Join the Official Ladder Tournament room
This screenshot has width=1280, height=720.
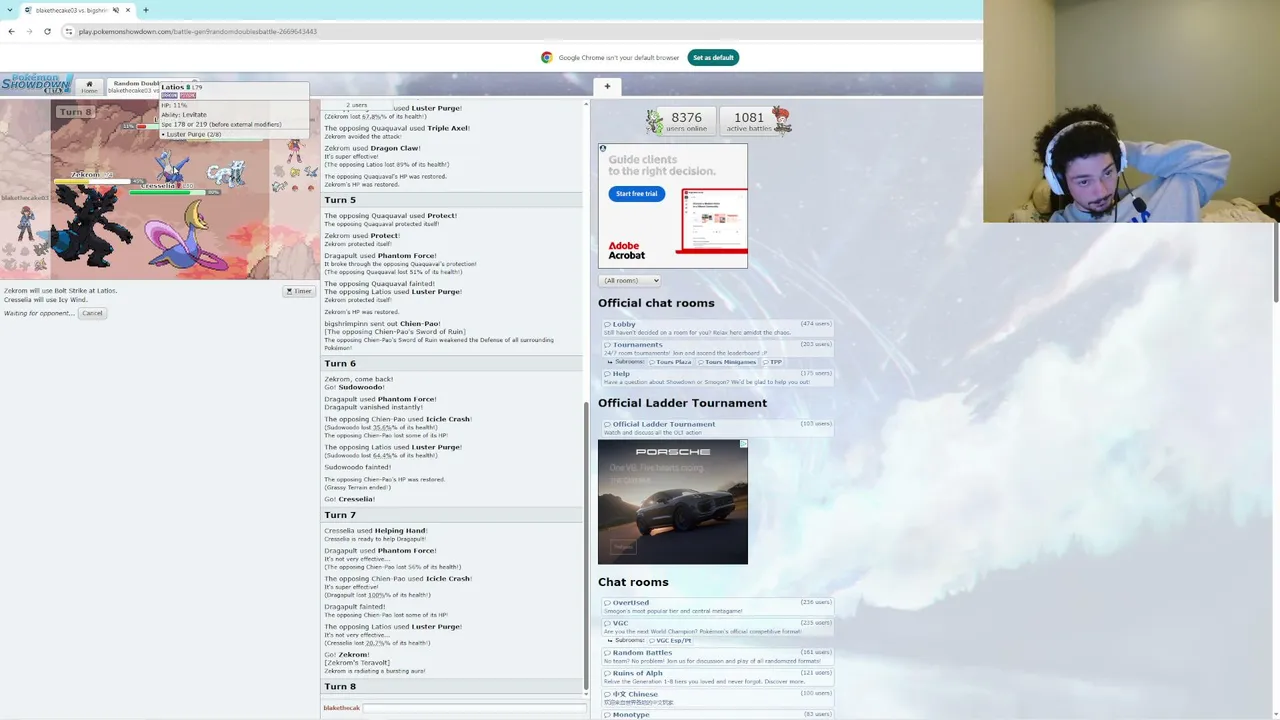716,428
